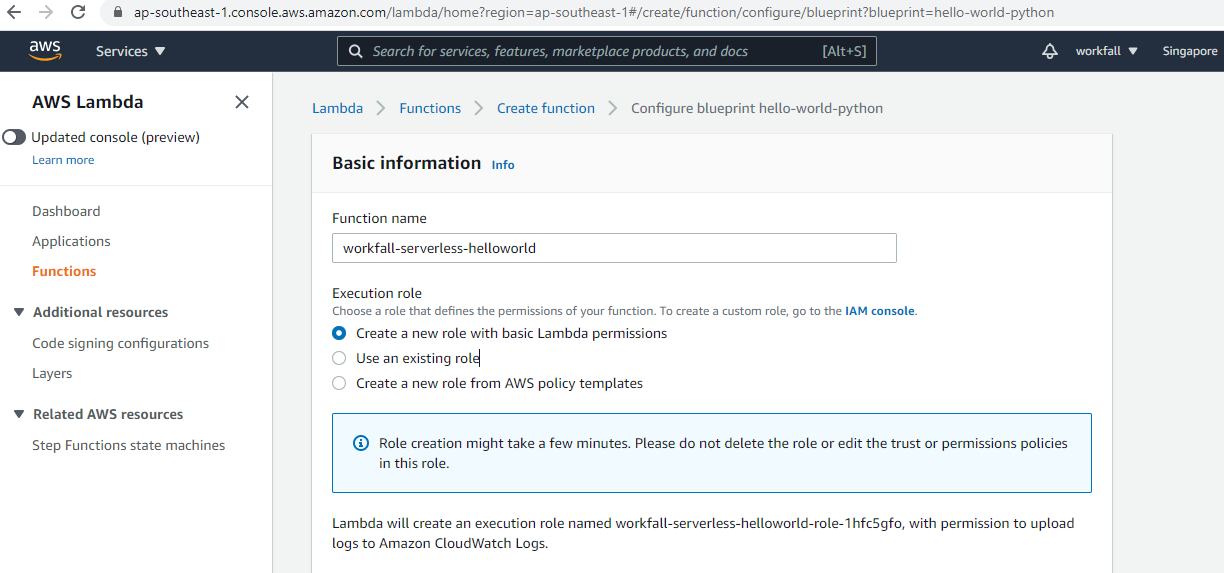Click the AWS logo
Screen dimensions: 1224x573
tap(45, 50)
